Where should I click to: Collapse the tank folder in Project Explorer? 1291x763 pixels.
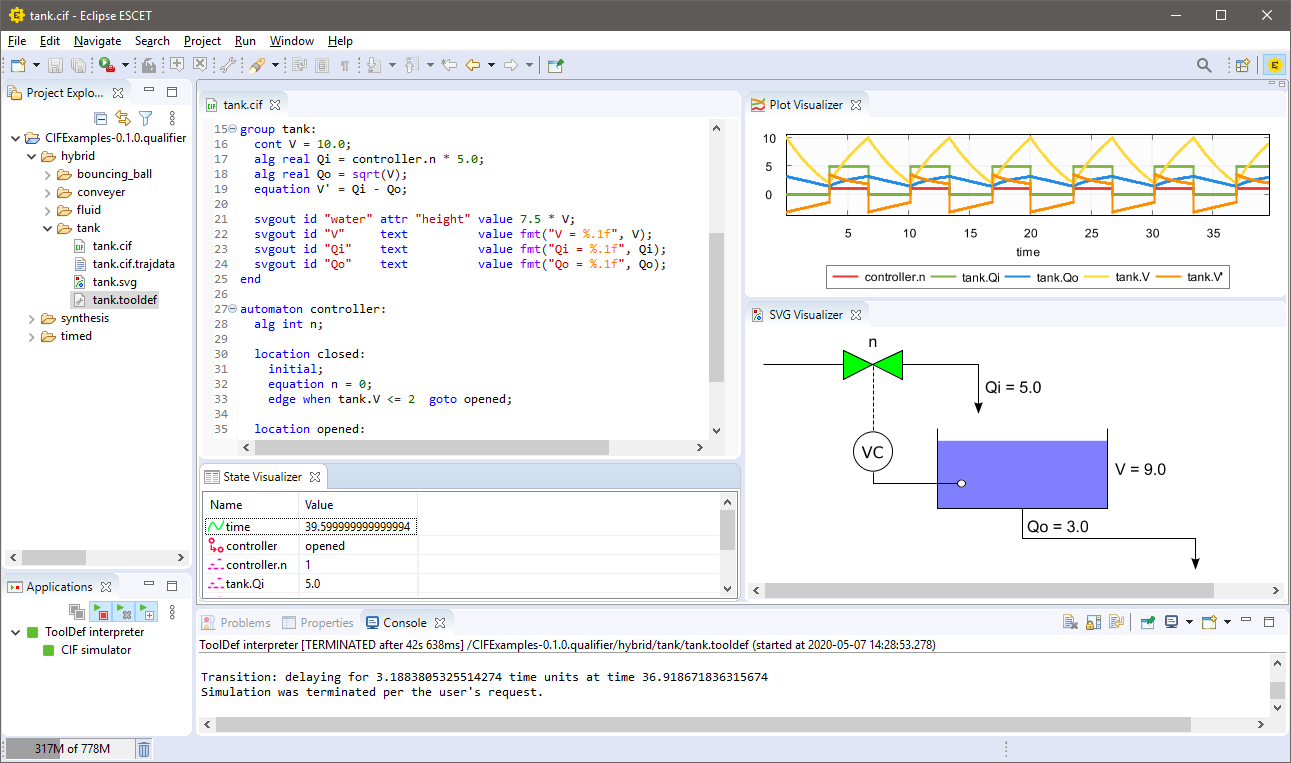[x=46, y=227]
